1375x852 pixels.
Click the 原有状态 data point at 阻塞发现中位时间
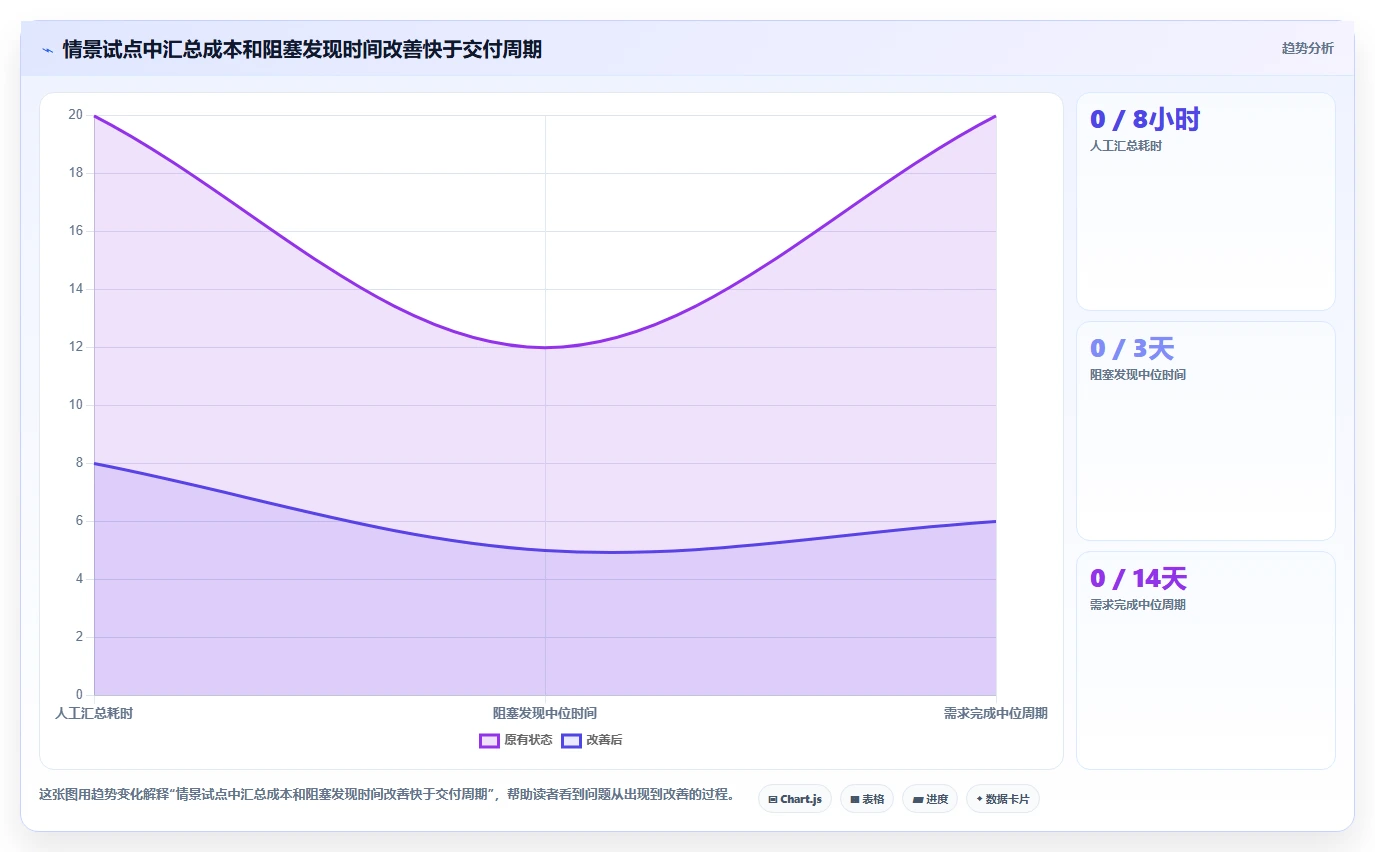tap(545, 347)
